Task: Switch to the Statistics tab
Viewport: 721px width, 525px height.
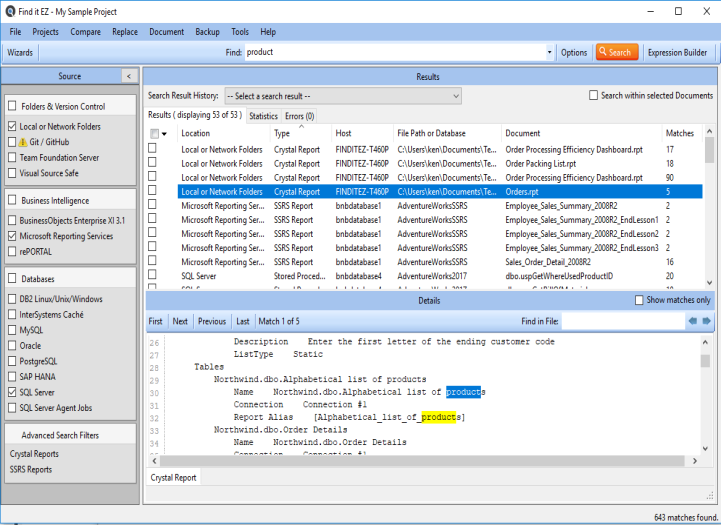Action: tap(263, 116)
